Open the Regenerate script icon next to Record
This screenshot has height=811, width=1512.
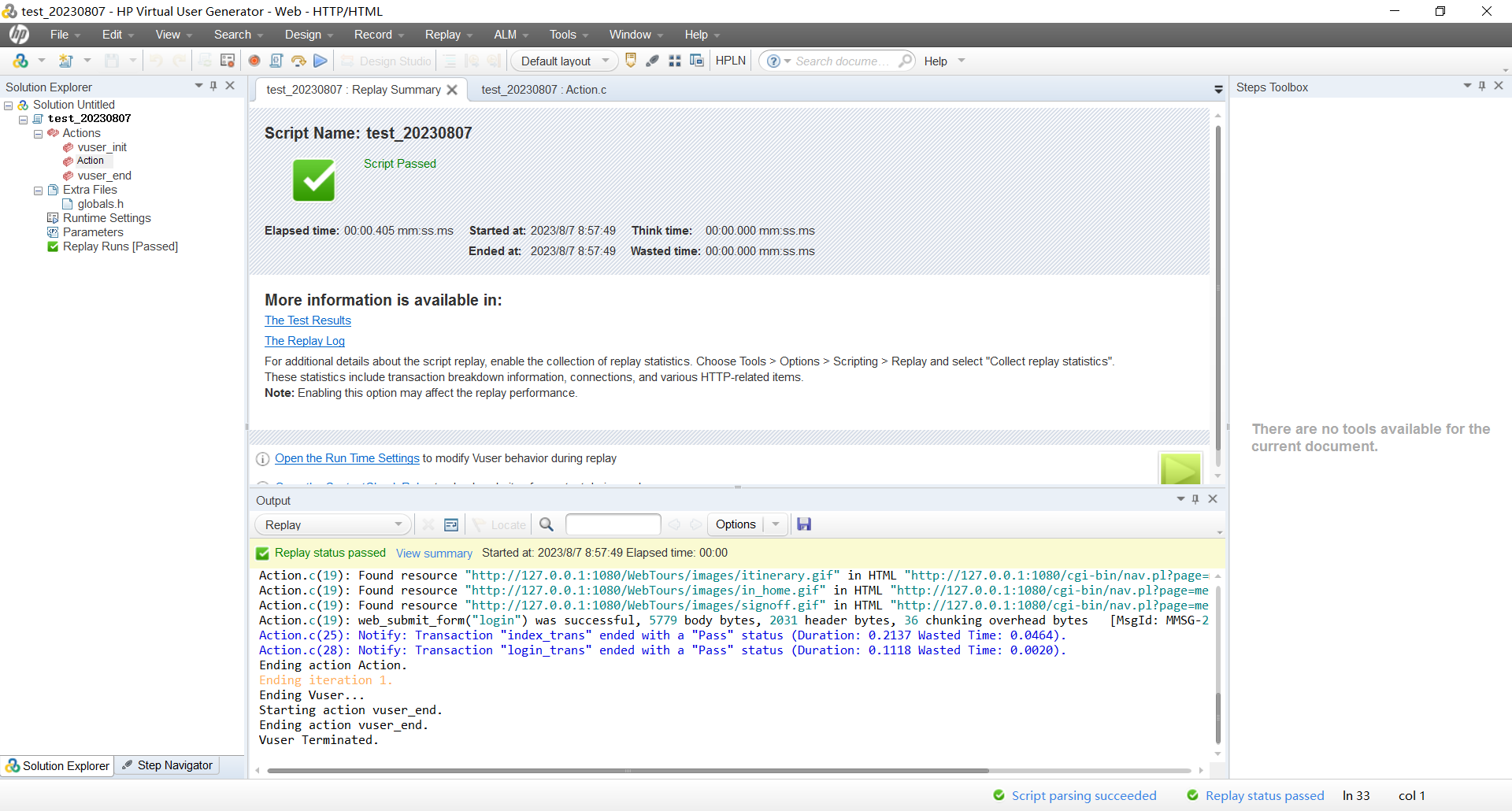pyautogui.click(x=228, y=61)
